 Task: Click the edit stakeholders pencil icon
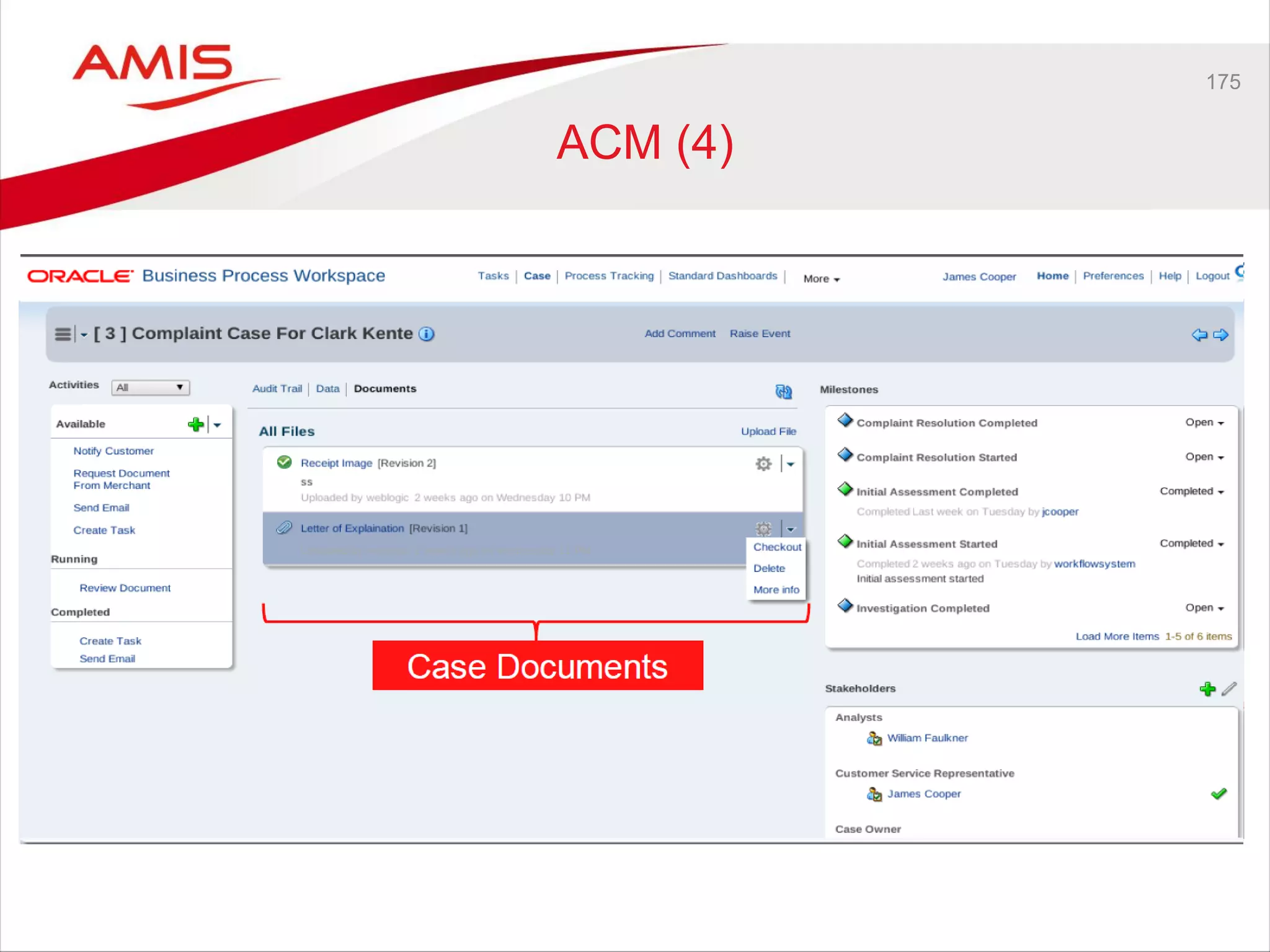(x=1229, y=689)
